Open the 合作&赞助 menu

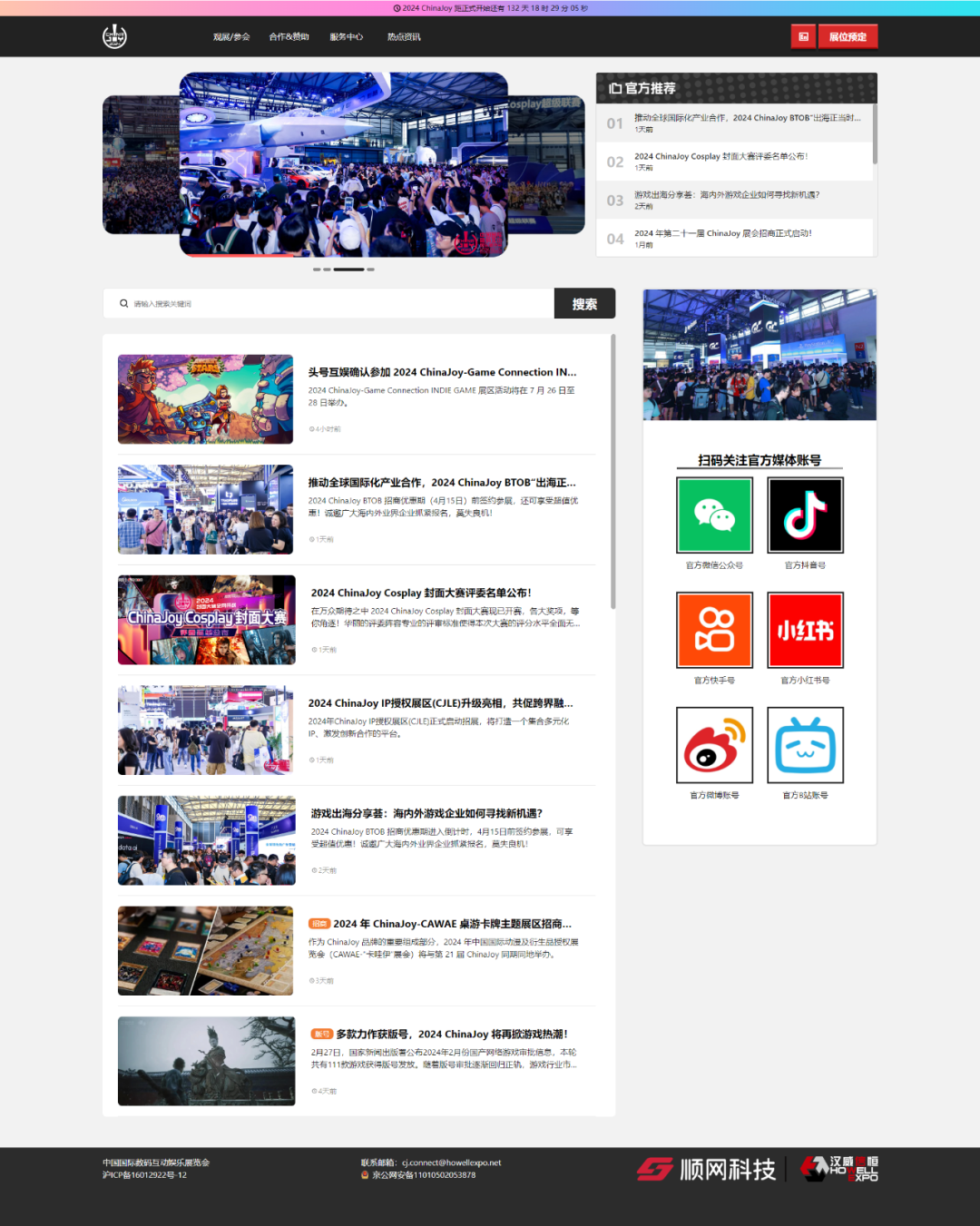[289, 37]
